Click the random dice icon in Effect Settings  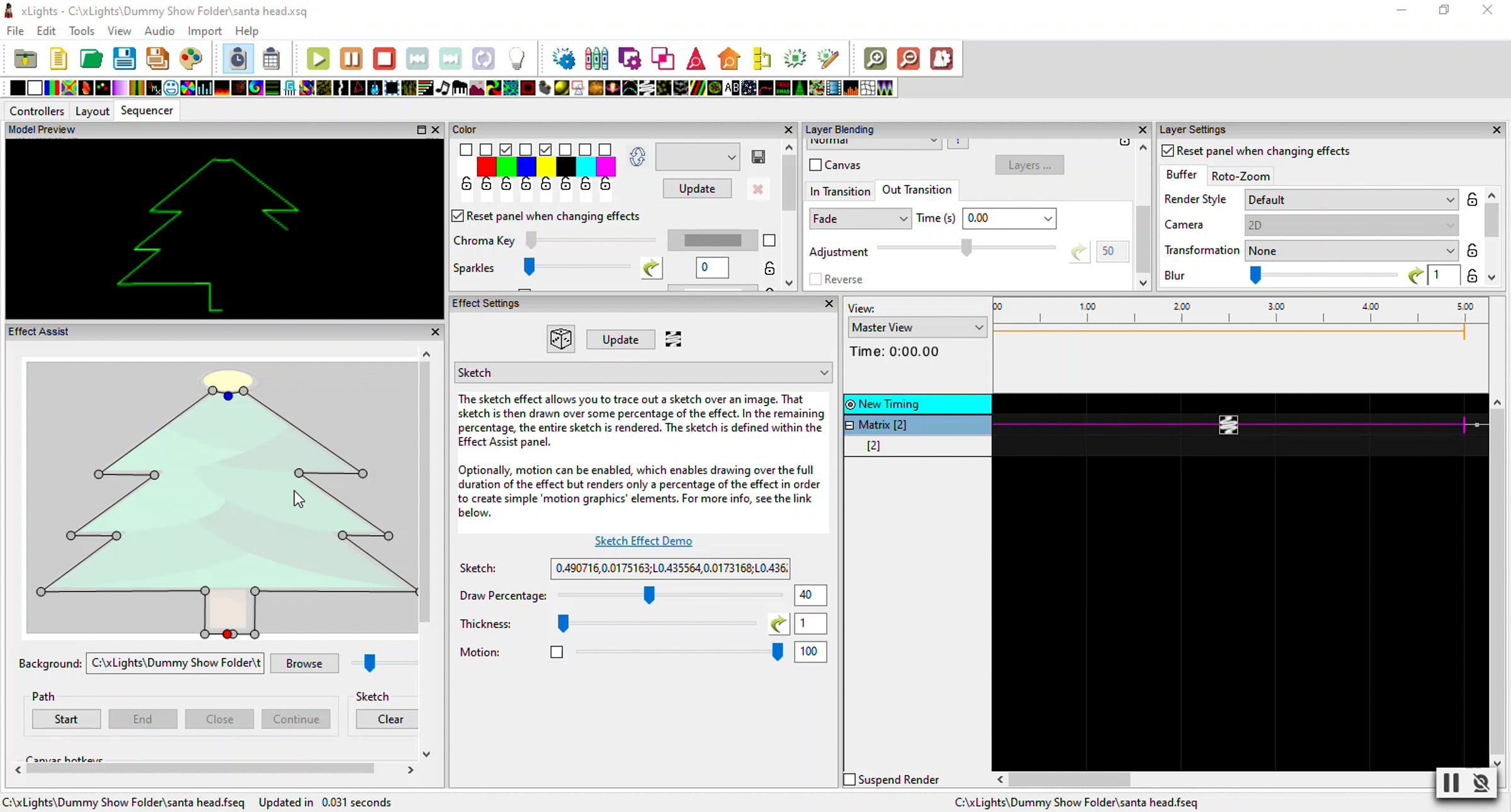point(560,339)
